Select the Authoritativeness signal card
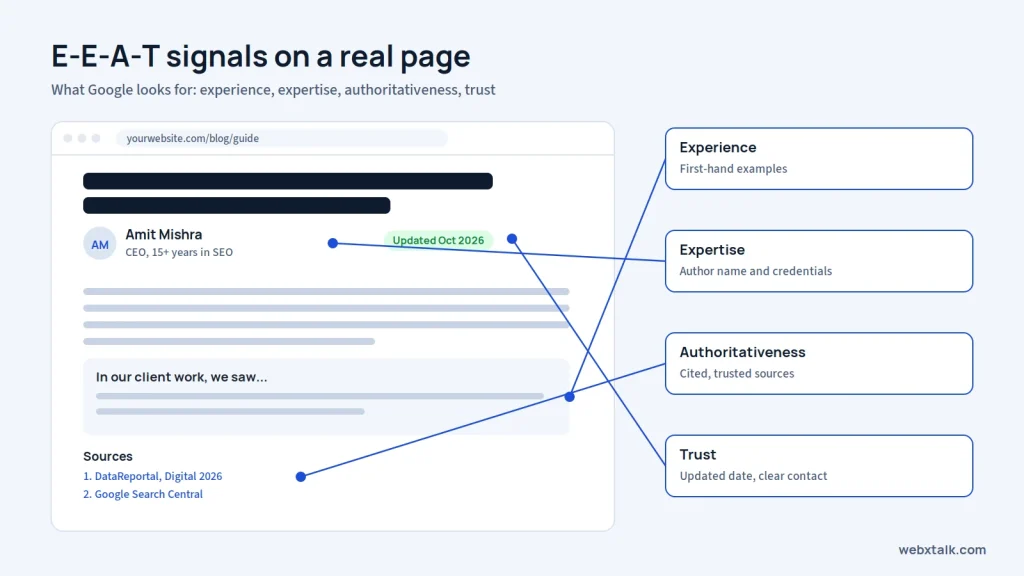Screen dimensions: 1024x576 click(819, 364)
